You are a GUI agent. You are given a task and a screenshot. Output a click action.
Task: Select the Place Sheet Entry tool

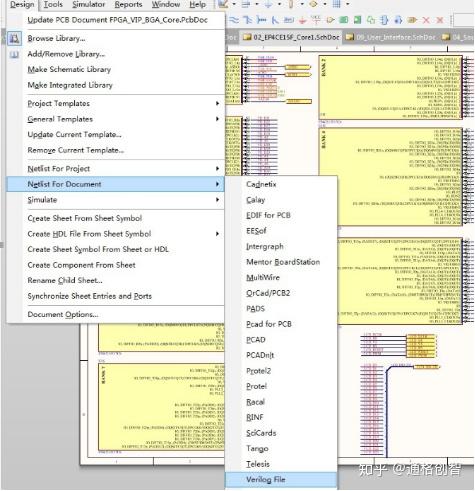357,20
